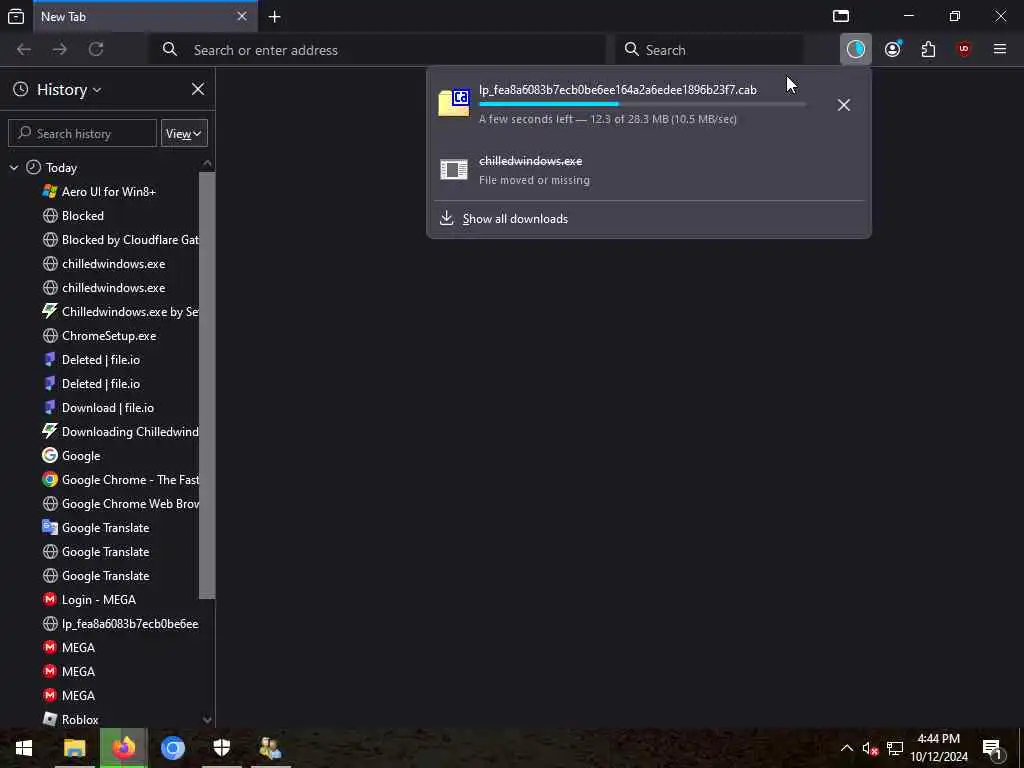Reload the current page
Screen dimensions: 1024x768
click(96, 50)
